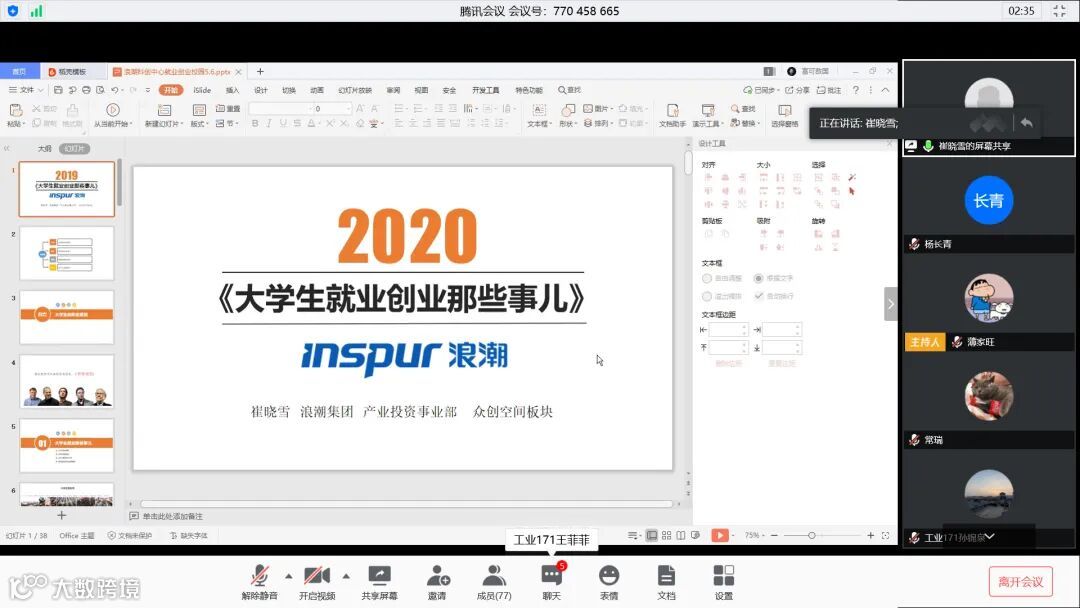
Task: Open the picture (图片) dropdown
Action: coord(598,109)
